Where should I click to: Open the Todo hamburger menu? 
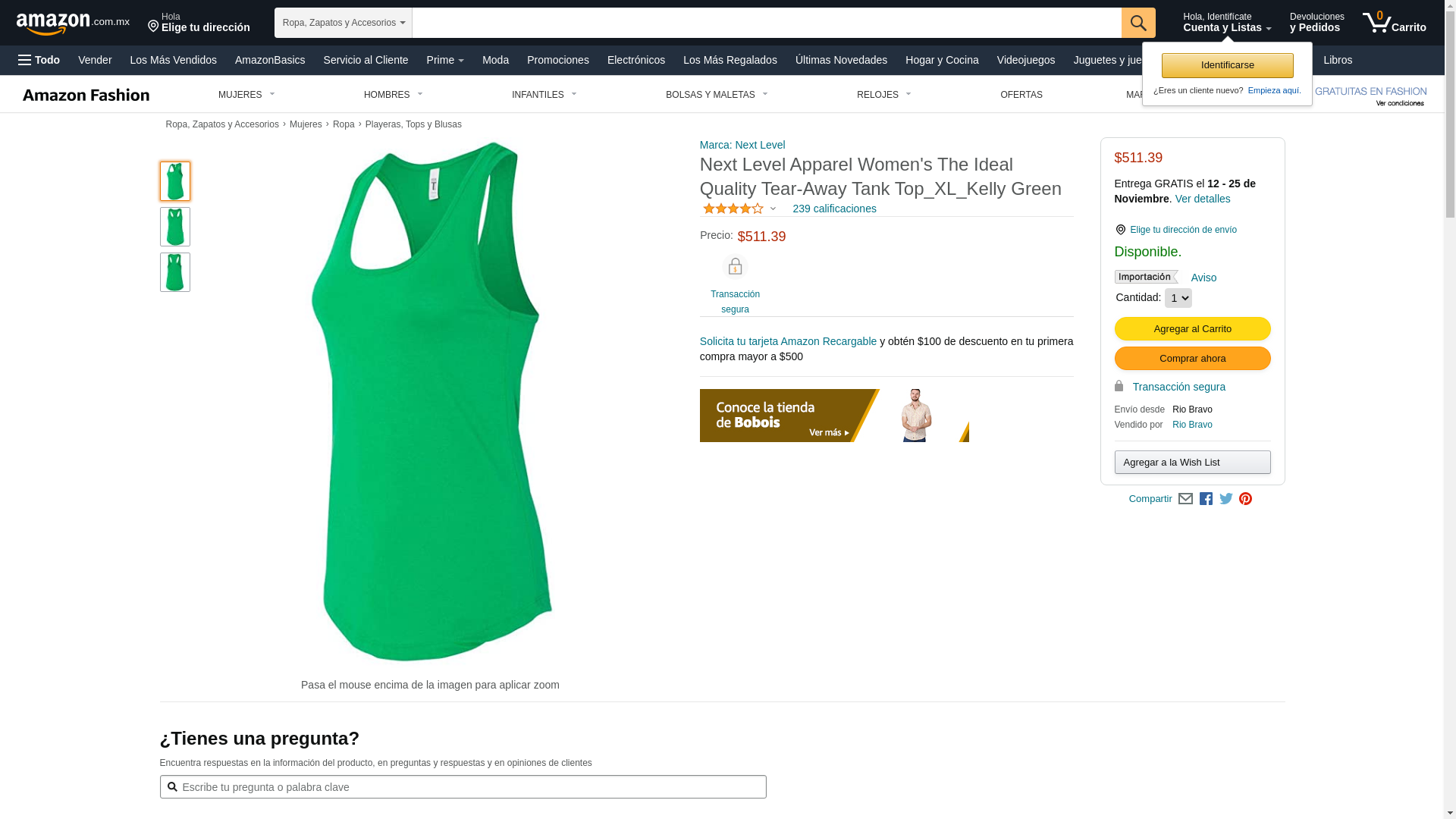tap(39, 60)
